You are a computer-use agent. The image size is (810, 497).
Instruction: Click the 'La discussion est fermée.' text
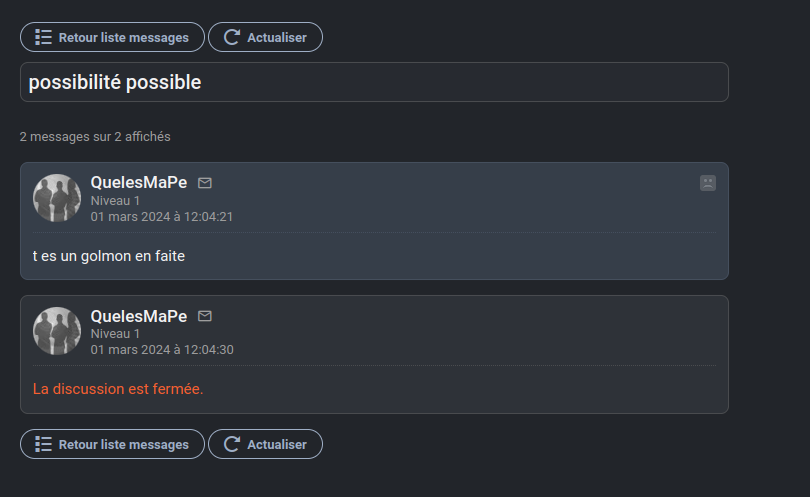118,389
